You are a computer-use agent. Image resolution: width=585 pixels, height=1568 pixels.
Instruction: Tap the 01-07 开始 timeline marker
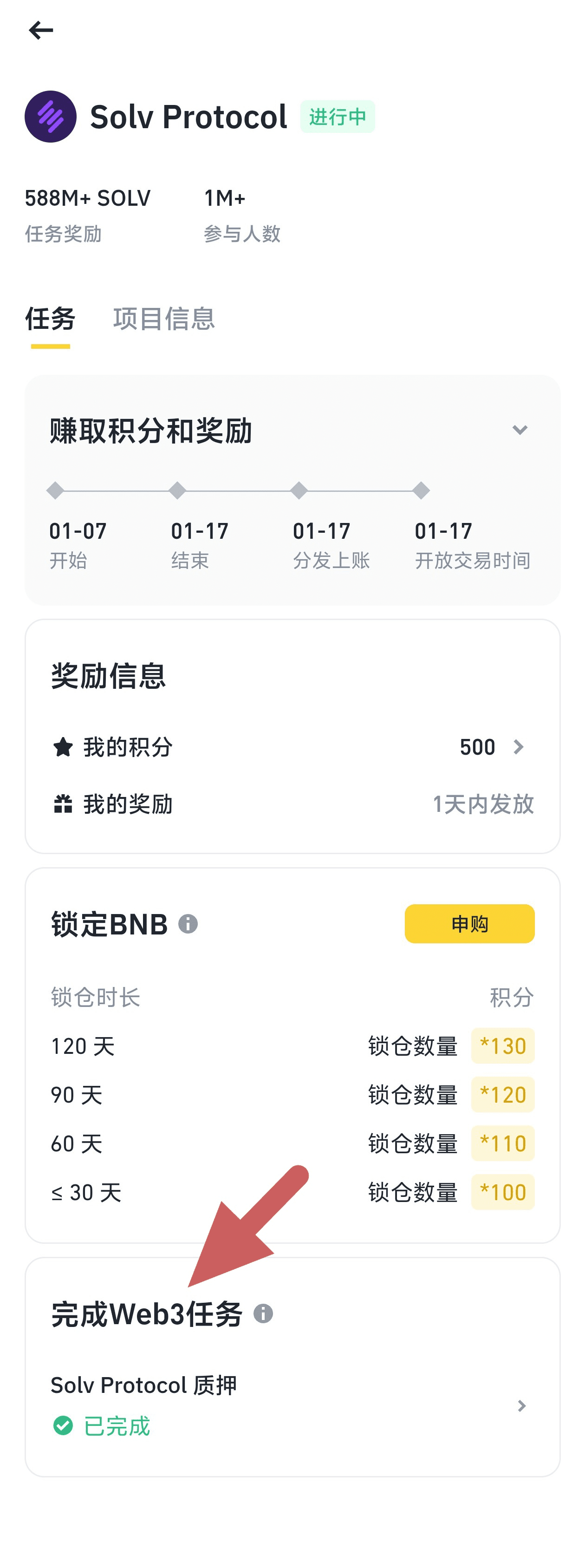pyautogui.click(x=55, y=490)
